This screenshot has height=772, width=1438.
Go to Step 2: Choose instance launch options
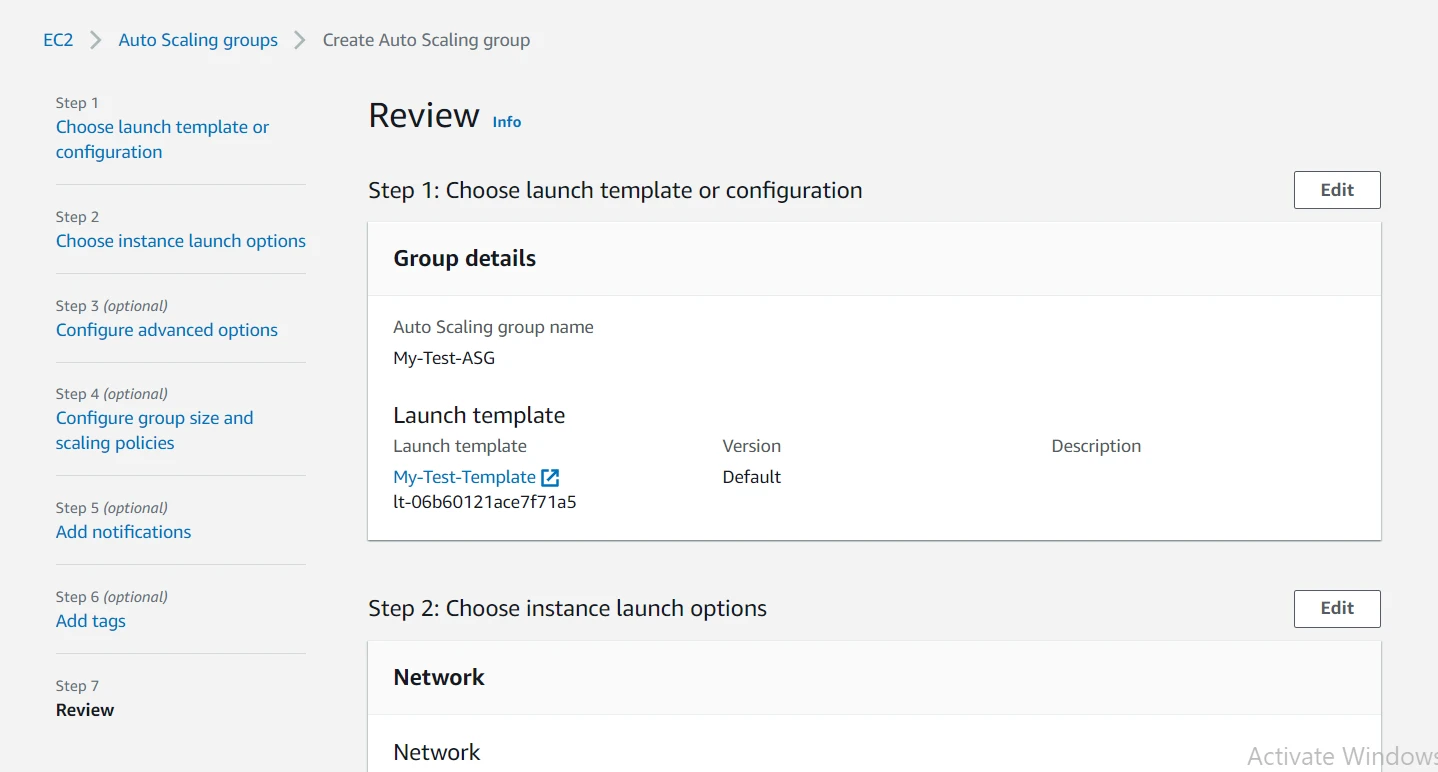(x=180, y=240)
